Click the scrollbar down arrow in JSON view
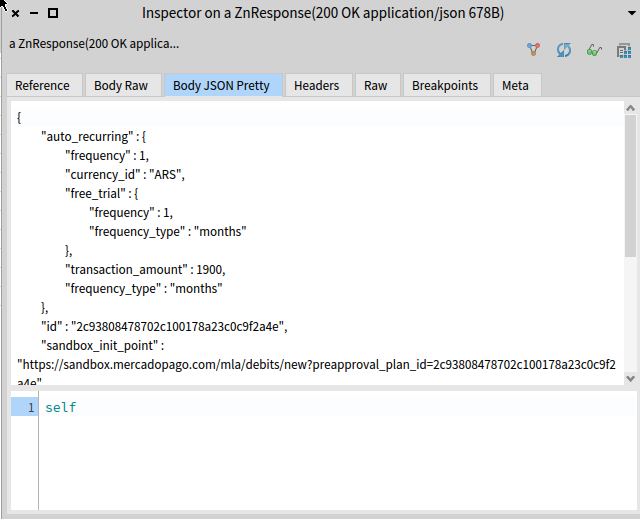Screen dimensions: 640x519 pyautogui.click(x=630, y=379)
